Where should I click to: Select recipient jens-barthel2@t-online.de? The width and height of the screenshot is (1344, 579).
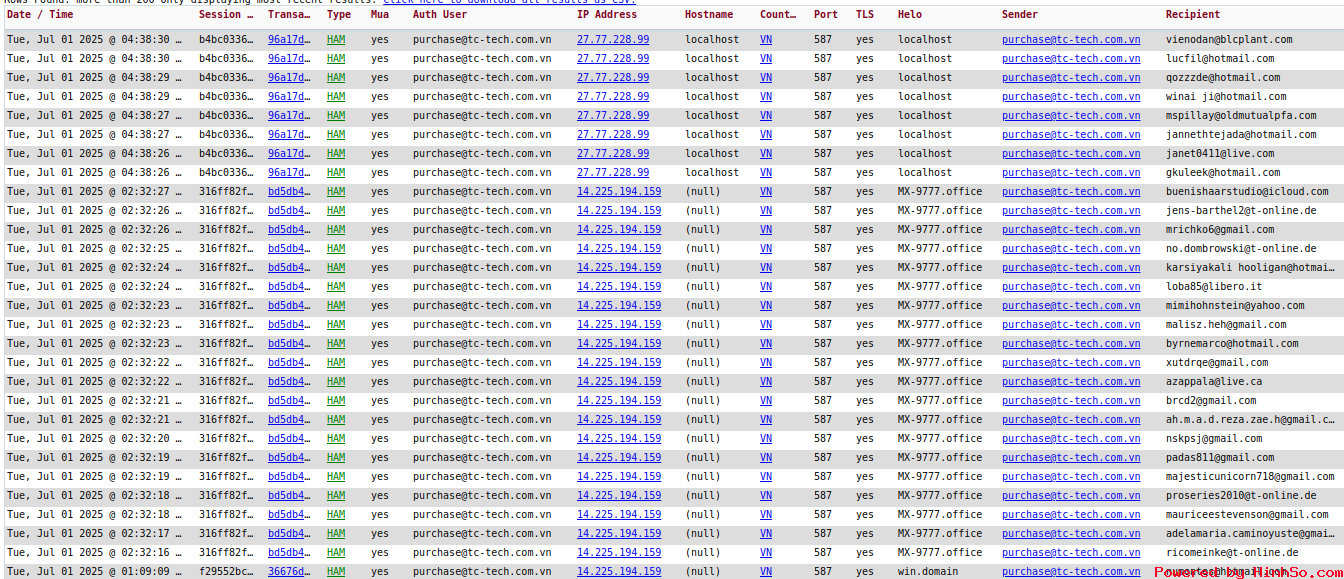(x=1241, y=211)
